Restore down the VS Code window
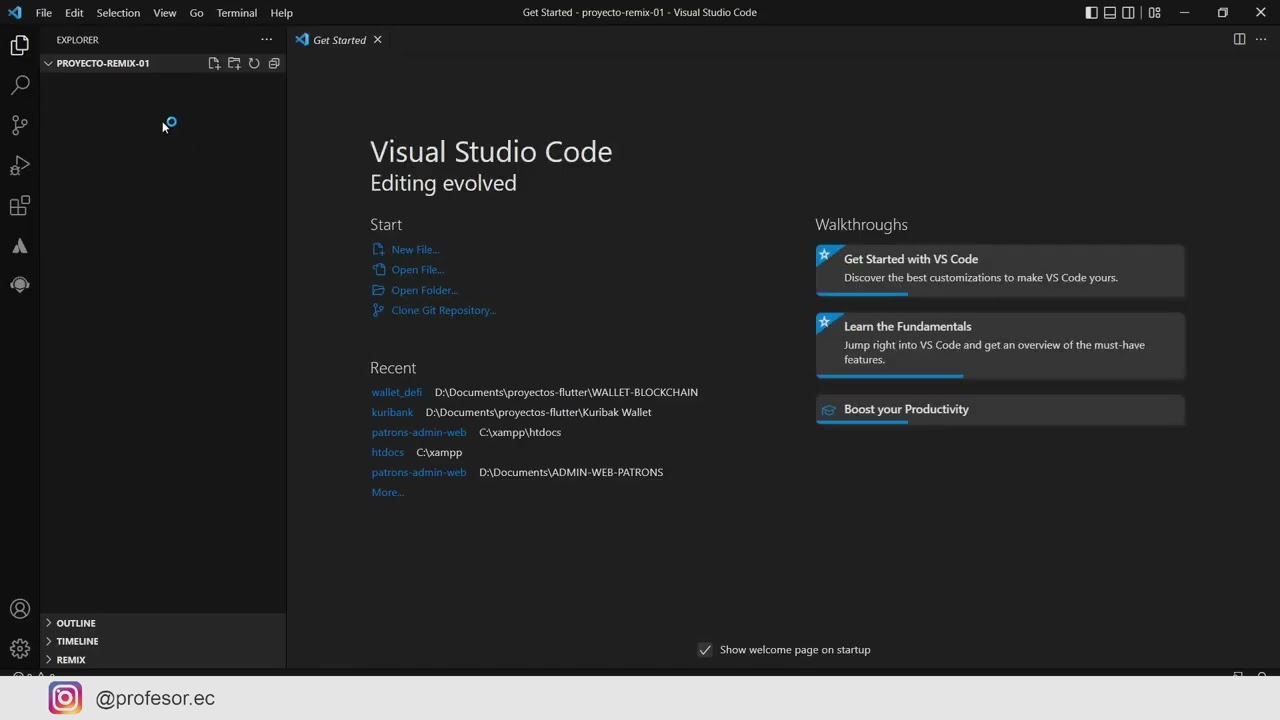 tap(1222, 13)
